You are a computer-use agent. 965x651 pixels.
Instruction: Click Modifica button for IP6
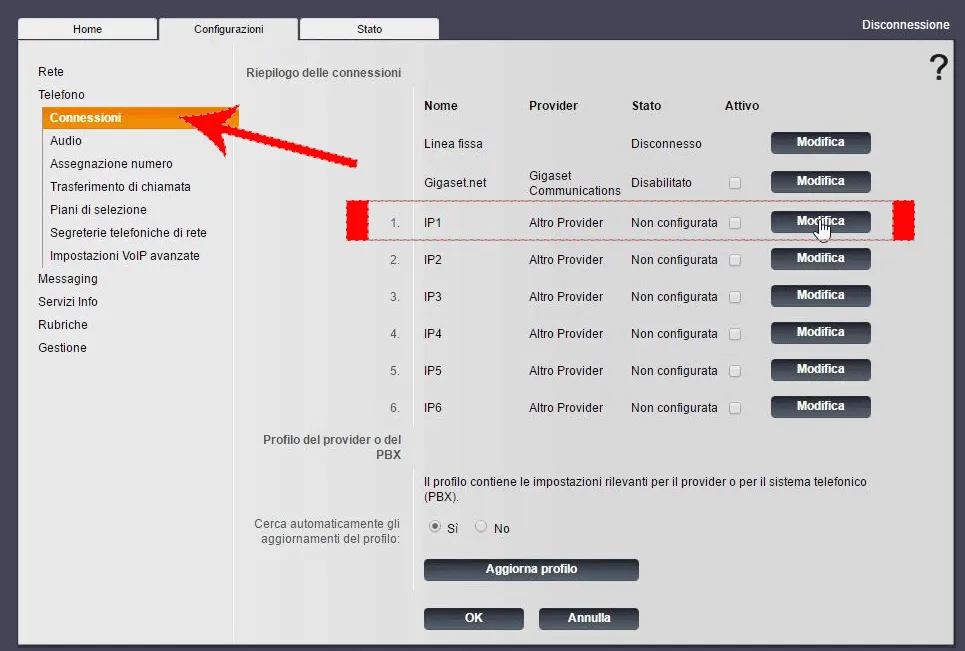click(x=820, y=406)
